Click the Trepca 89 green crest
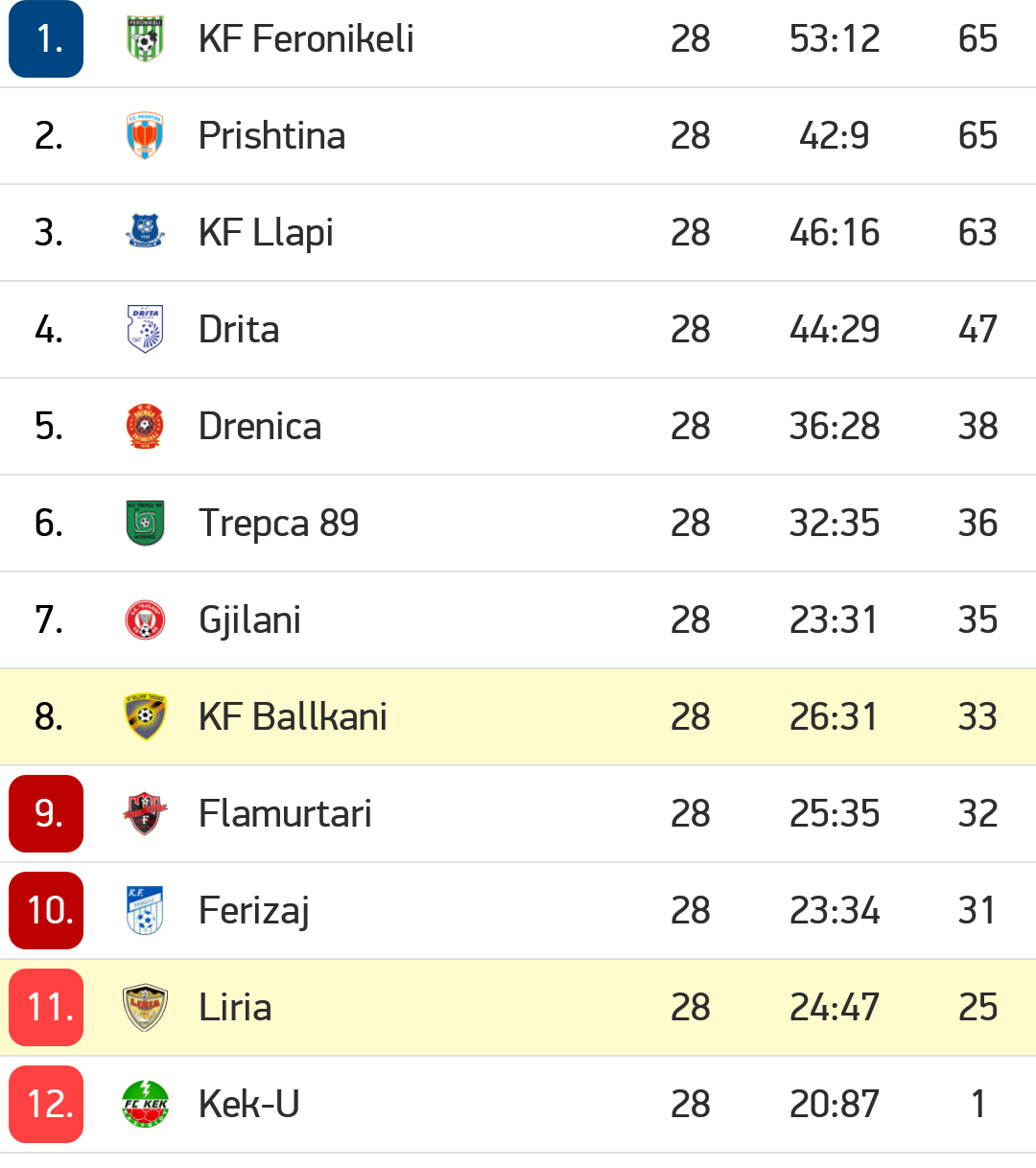Image resolution: width=1036 pixels, height=1168 pixels. tap(145, 523)
